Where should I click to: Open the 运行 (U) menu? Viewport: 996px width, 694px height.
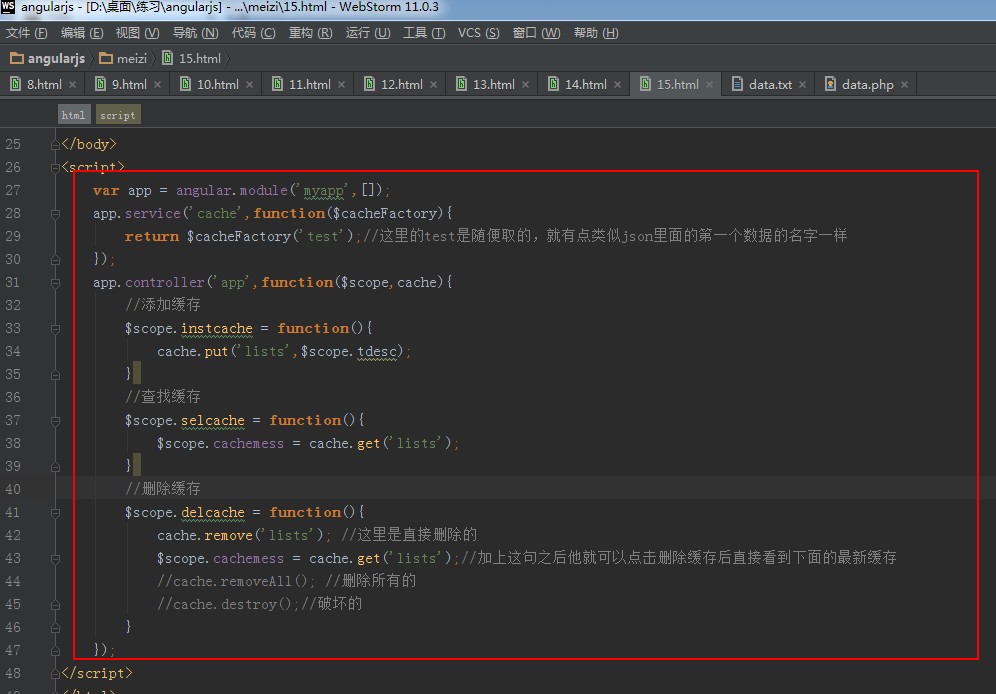(x=368, y=33)
